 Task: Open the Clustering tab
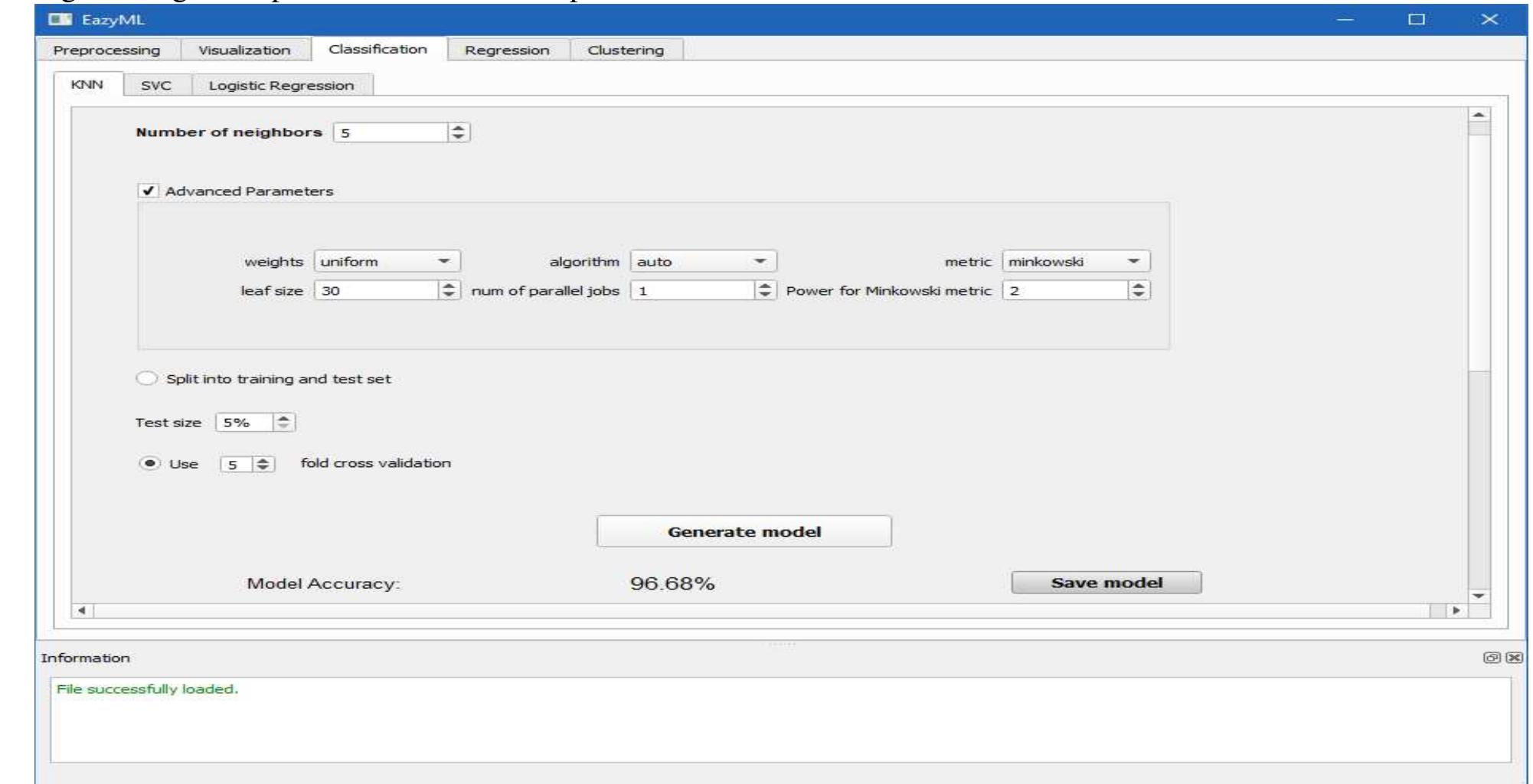coord(626,50)
